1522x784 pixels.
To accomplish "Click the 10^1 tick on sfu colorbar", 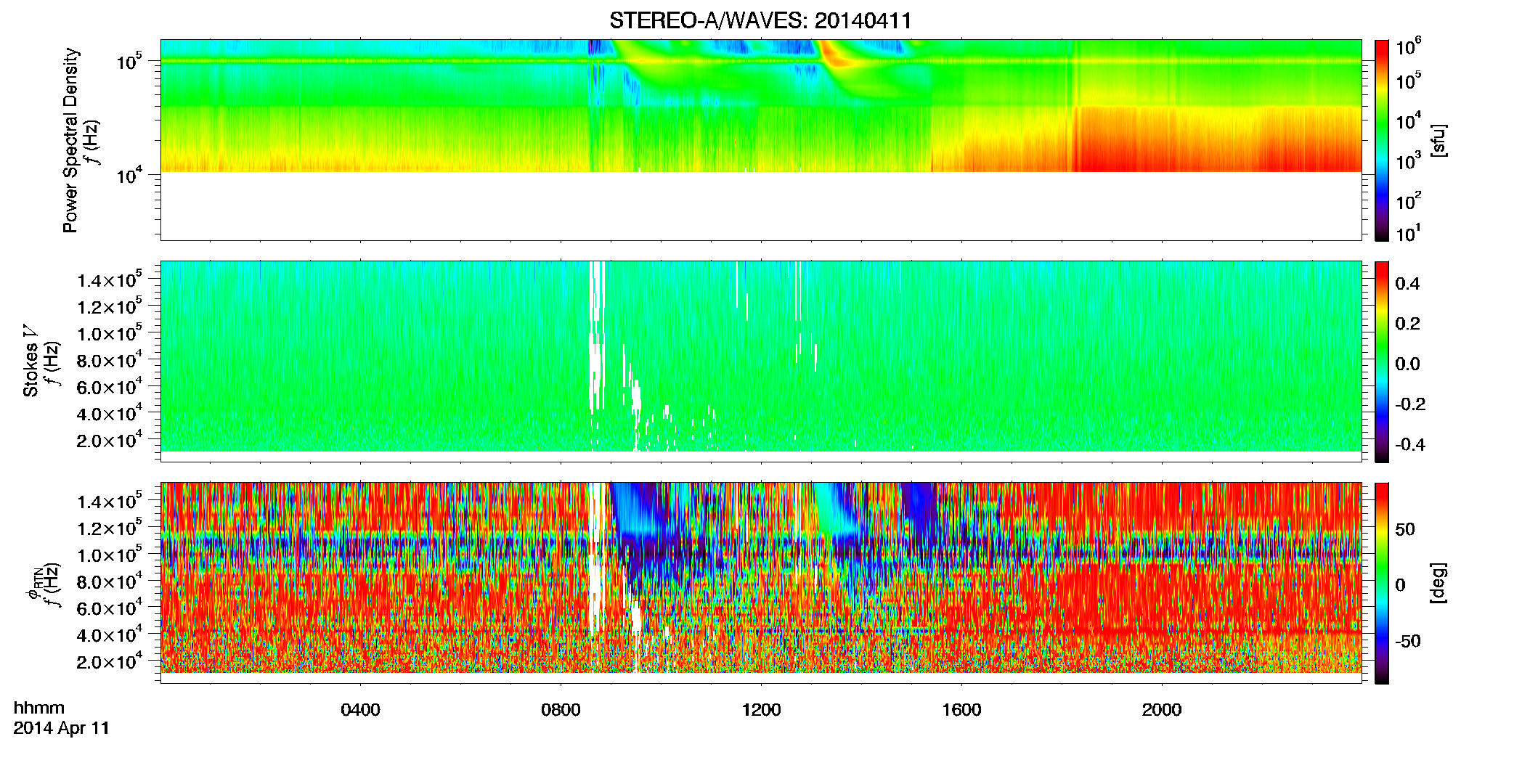I will click(1409, 233).
